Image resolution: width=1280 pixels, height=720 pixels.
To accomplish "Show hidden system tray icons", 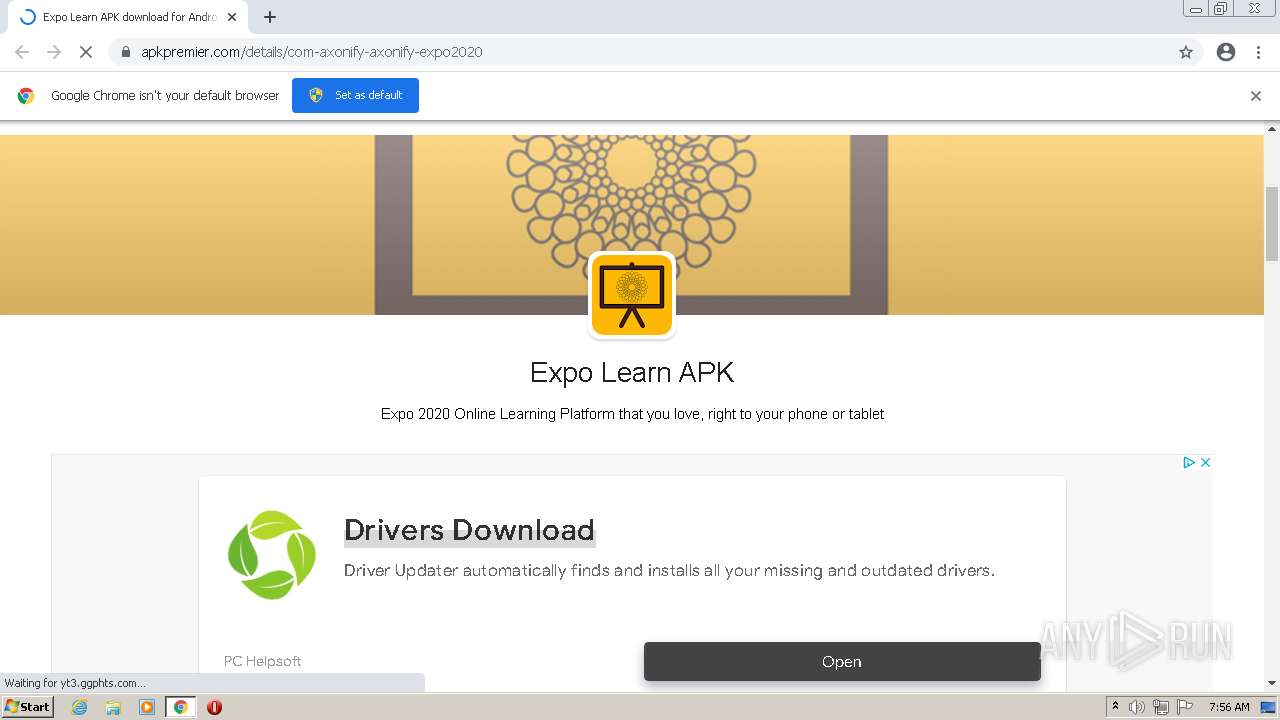I will (1115, 707).
